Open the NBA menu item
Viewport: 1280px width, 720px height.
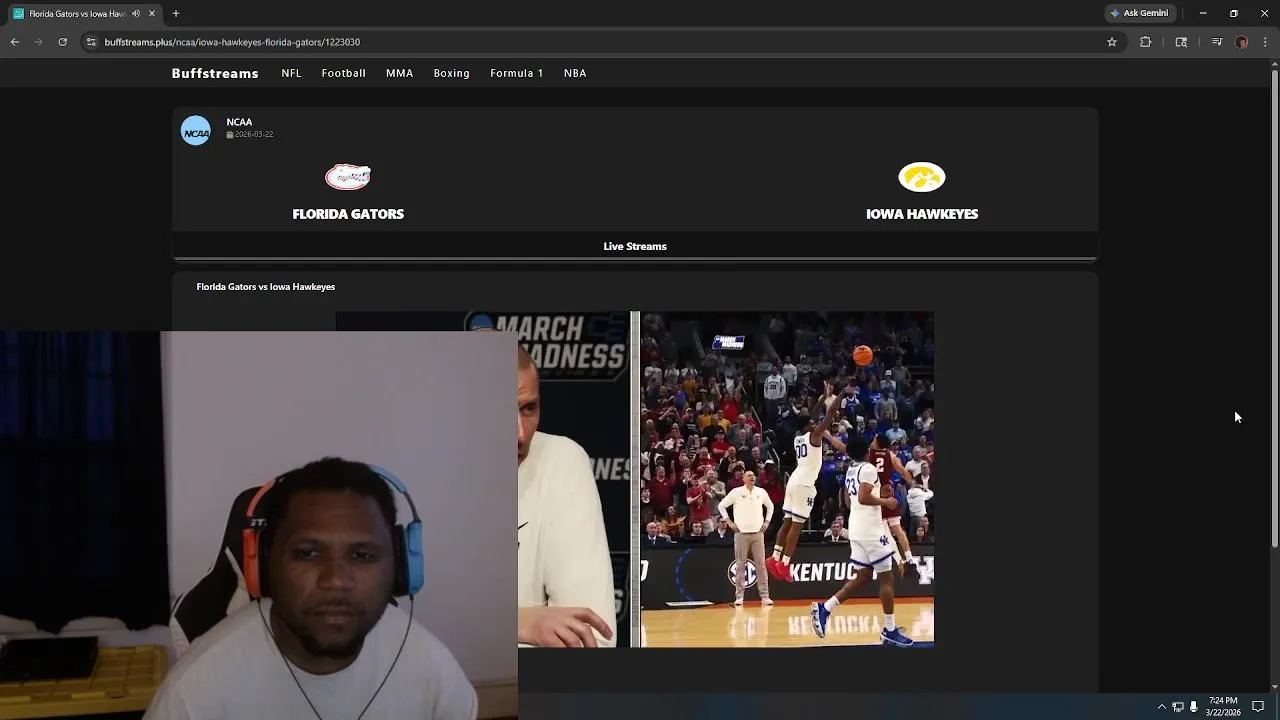pos(575,73)
